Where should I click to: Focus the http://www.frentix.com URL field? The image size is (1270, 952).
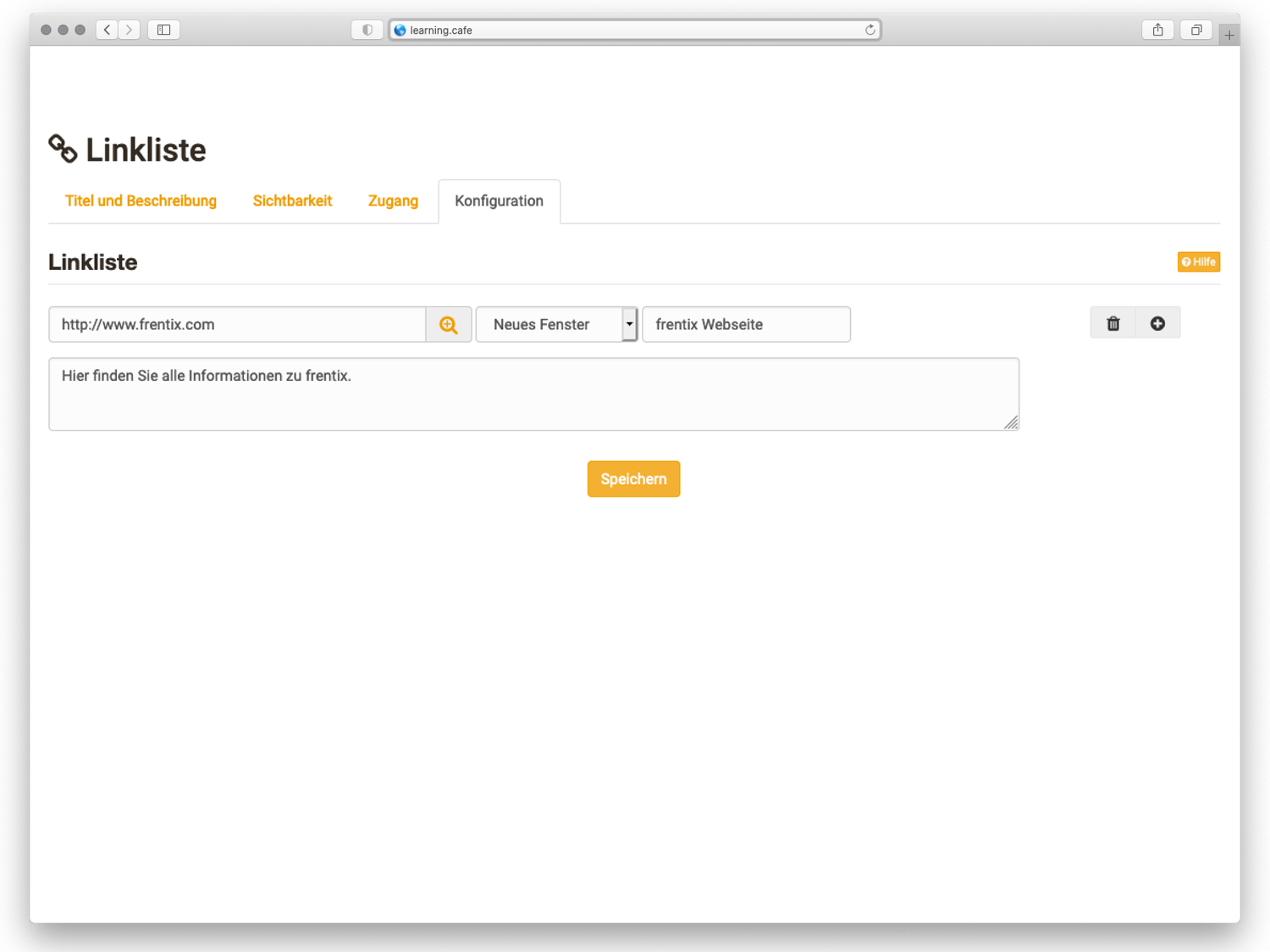[237, 325]
